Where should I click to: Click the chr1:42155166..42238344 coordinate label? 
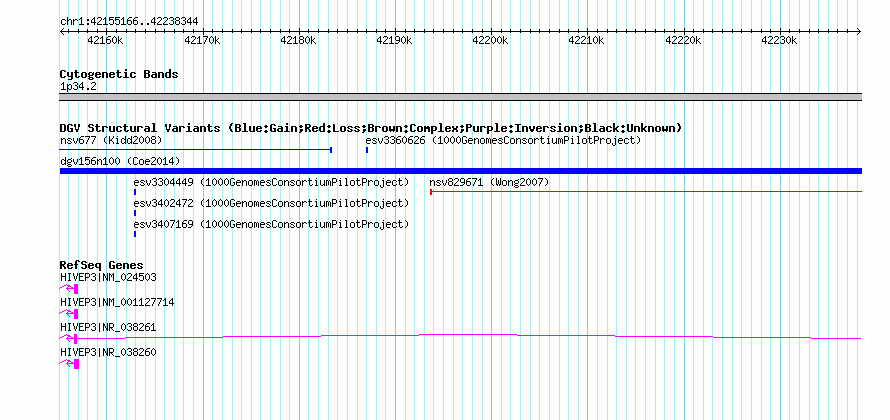click(129, 21)
